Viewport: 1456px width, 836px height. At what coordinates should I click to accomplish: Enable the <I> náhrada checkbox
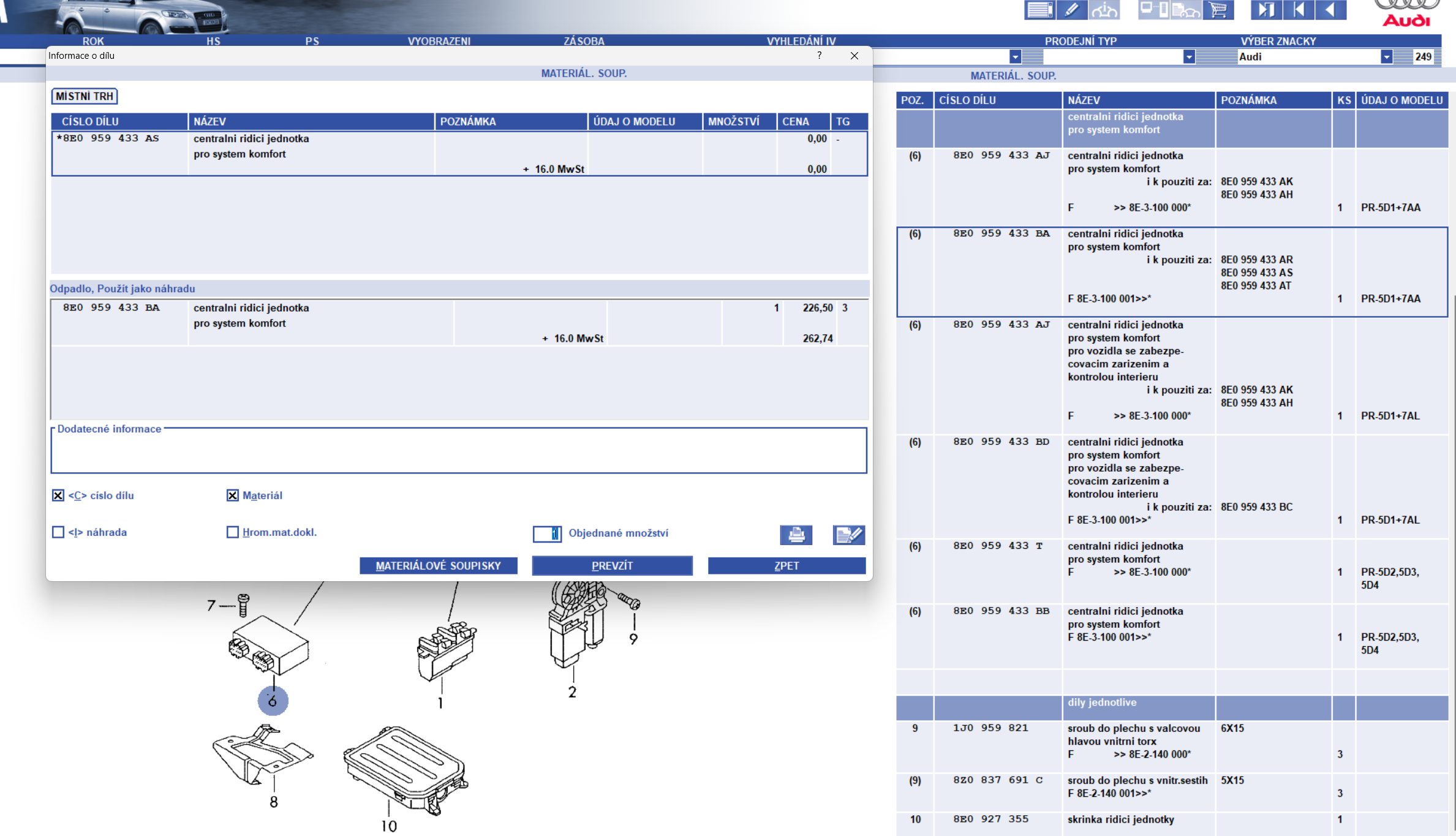click(x=58, y=532)
